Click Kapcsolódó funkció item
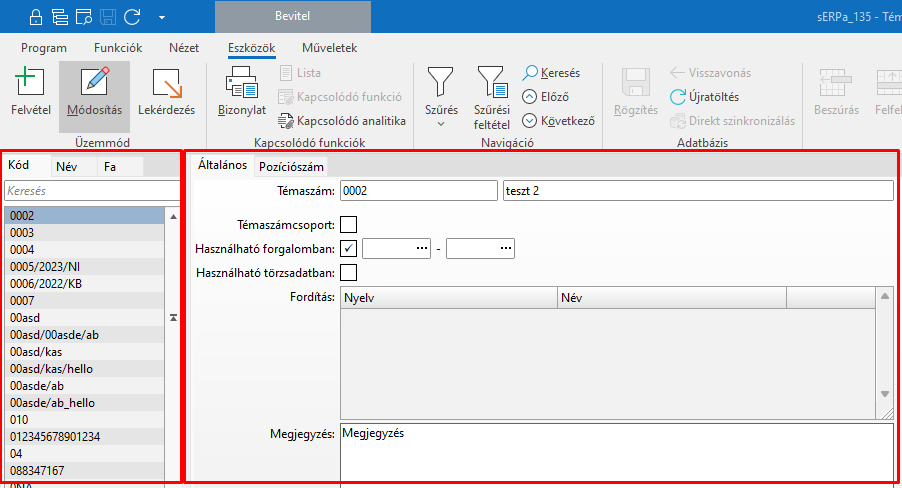The image size is (902, 488). tap(340, 97)
